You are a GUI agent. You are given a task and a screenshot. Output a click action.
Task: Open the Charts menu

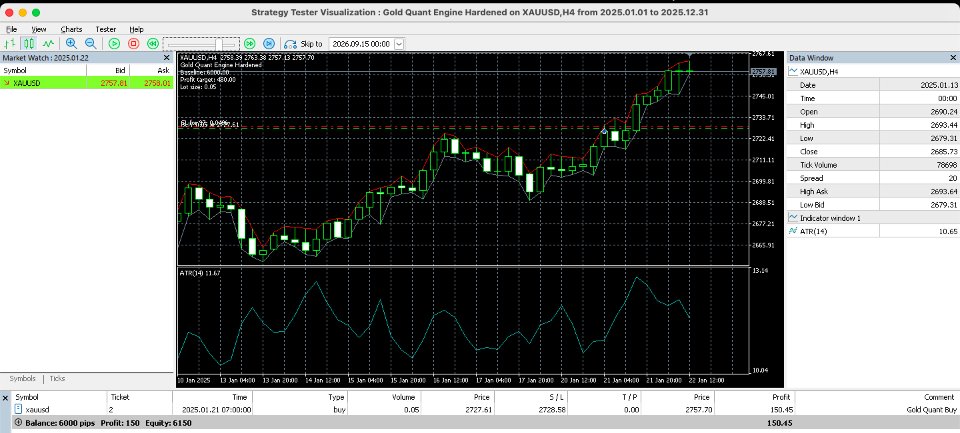point(71,29)
